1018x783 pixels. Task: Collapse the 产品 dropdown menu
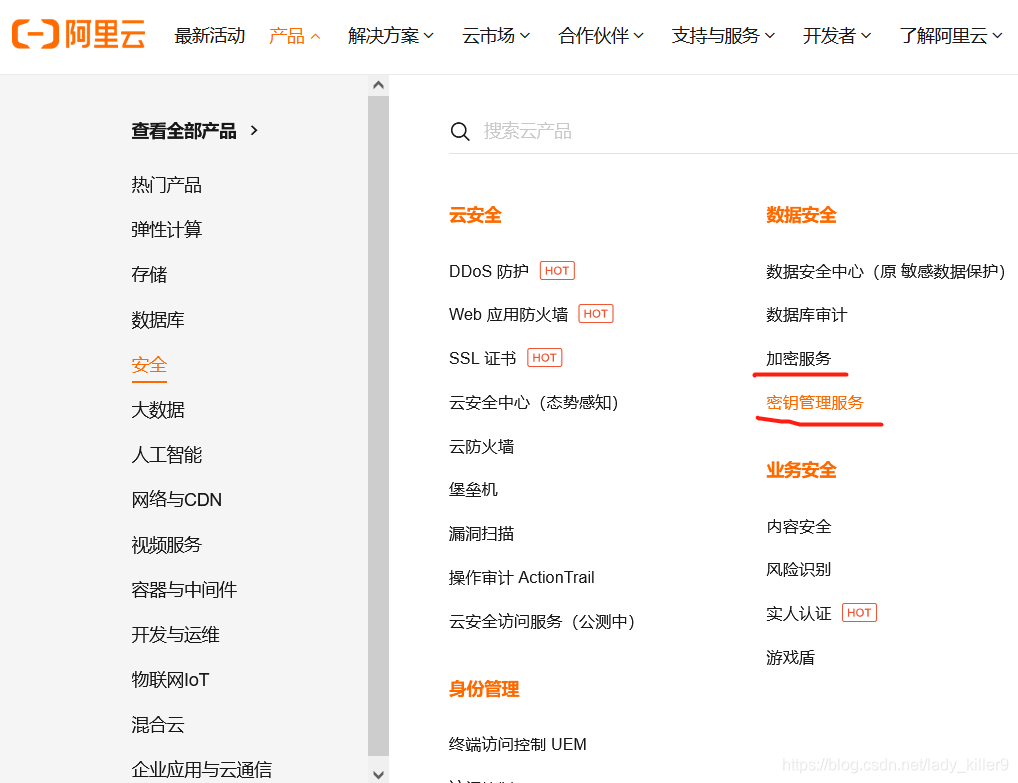(x=294, y=36)
